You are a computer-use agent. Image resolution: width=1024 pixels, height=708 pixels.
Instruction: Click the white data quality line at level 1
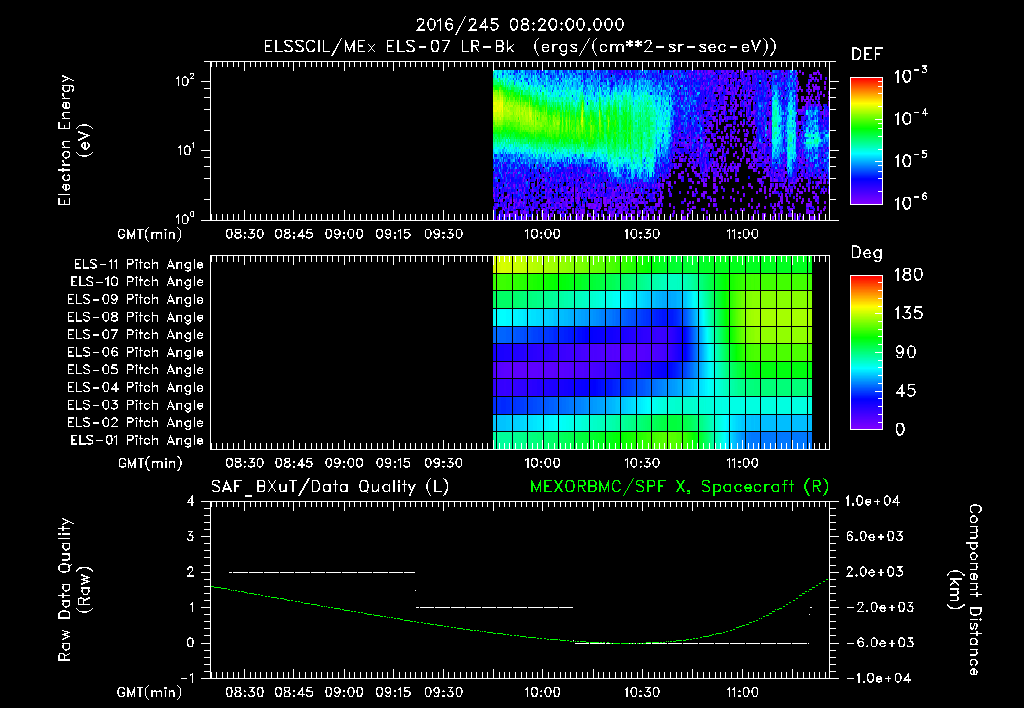coord(494,607)
